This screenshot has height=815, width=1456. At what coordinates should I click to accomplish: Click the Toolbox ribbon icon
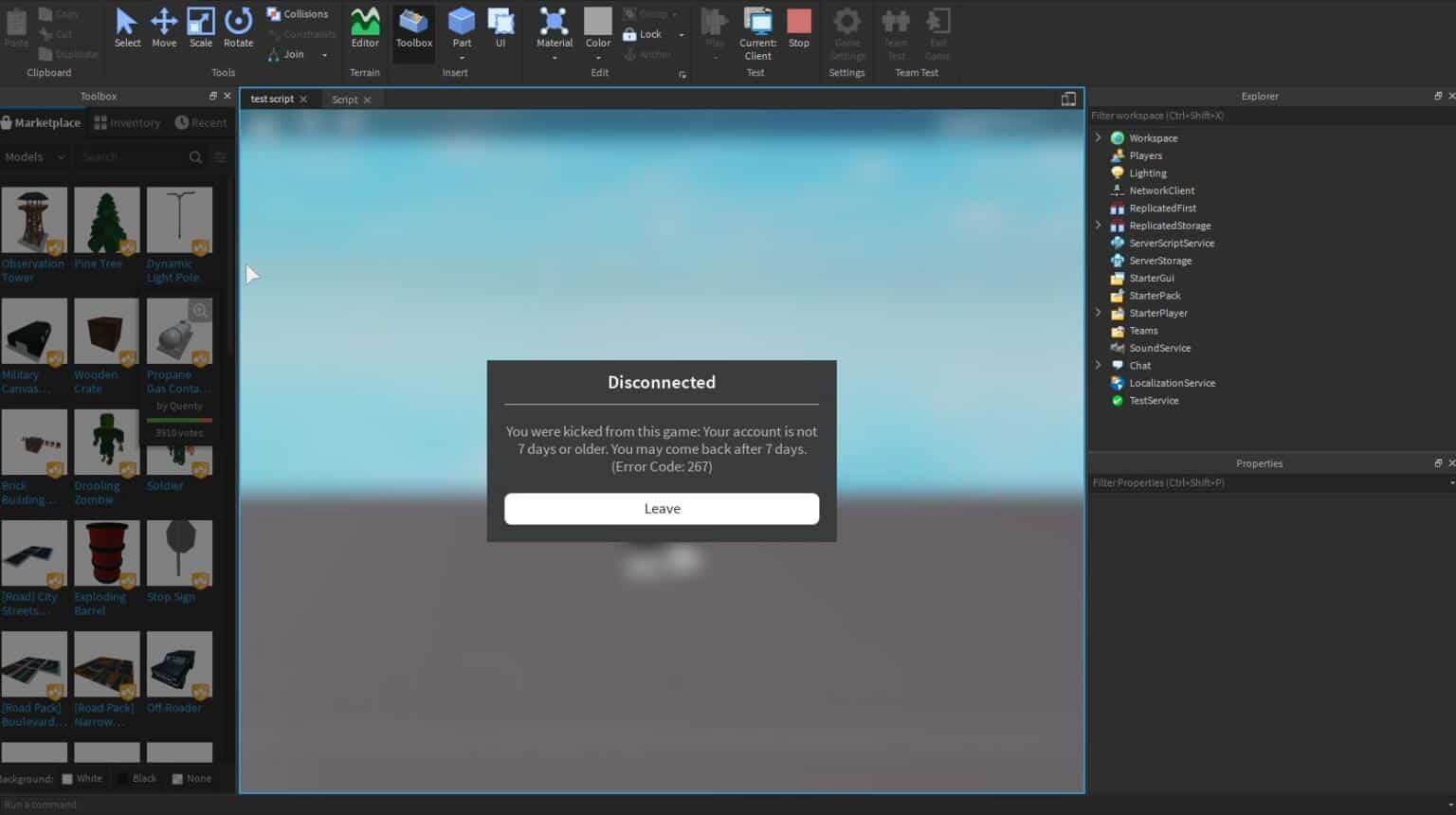[414, 27]
